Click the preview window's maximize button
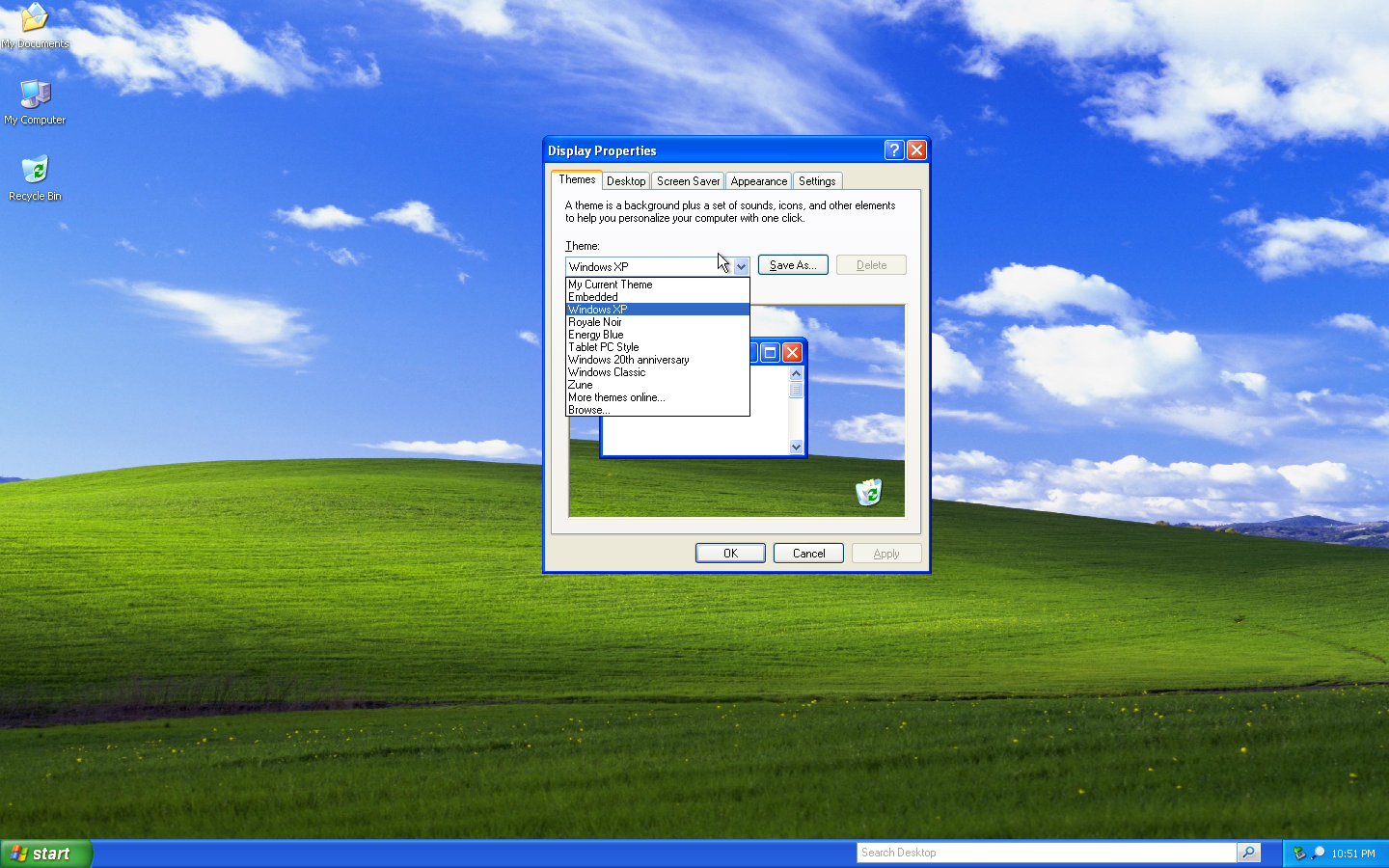This screenshot has width=1389, height=868. point(770,352)
